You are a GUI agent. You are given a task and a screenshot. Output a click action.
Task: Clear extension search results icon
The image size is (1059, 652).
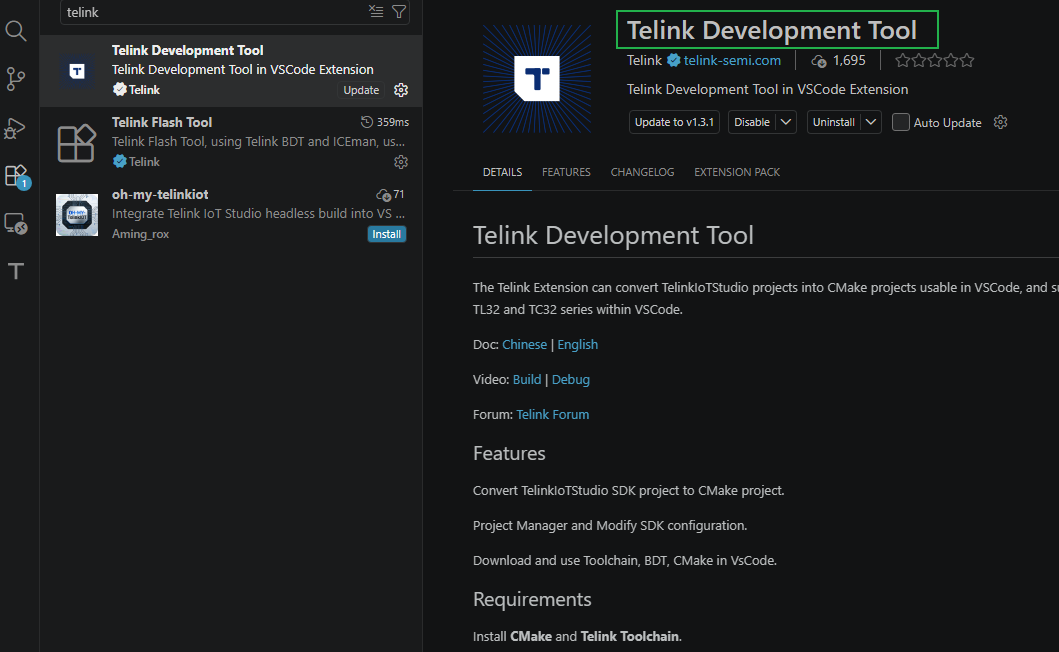point(376,11)
